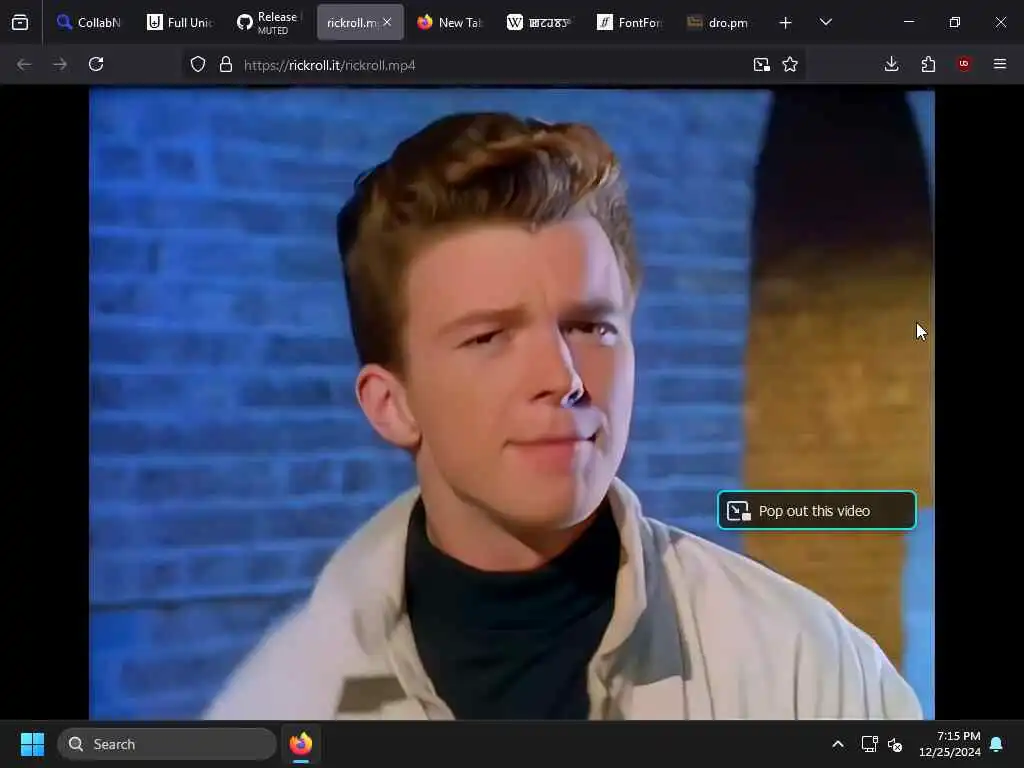The image size is (1024, 768).
Task: Switch to the dro.pm tab
Action: tap(719, 22)
